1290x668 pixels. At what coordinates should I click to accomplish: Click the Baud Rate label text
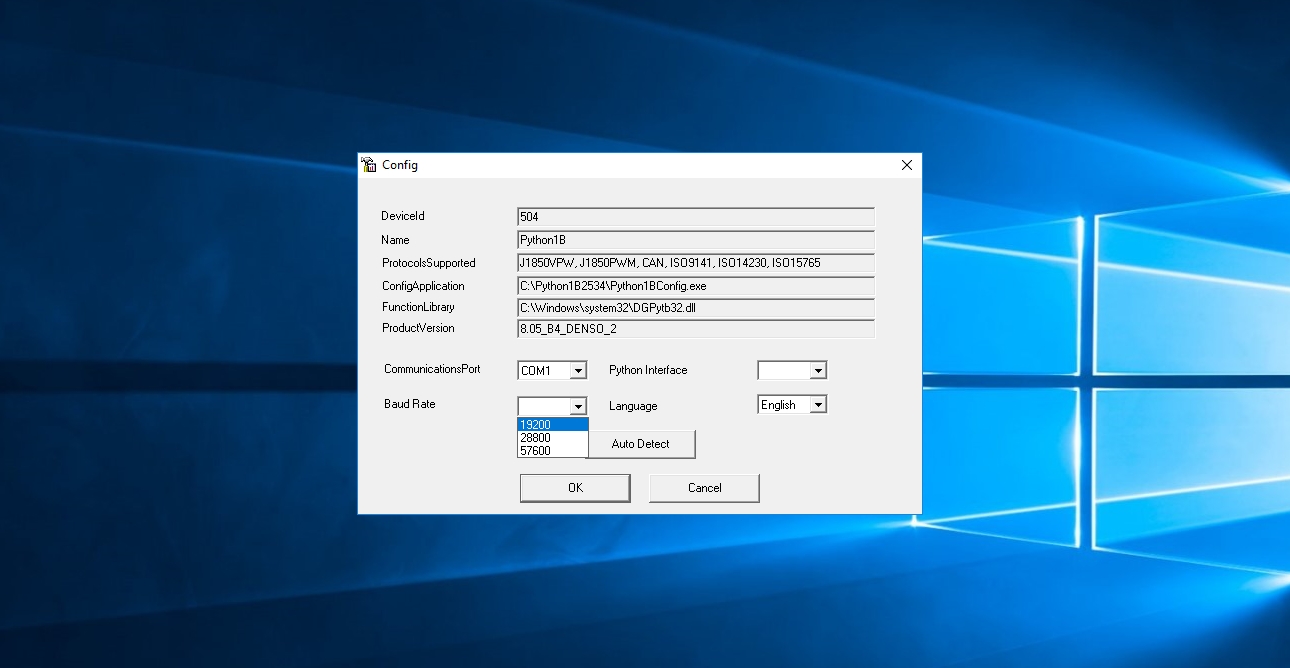pyautogui.click(x=410, y=404)
